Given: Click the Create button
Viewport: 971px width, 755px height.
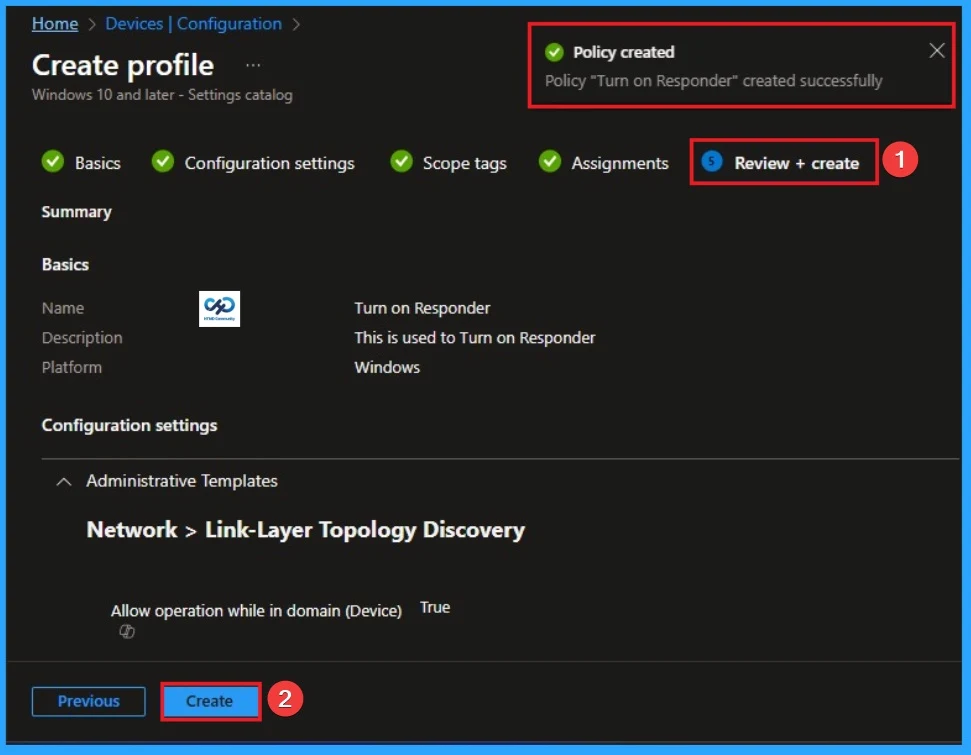Looking at the screenshot, I should (x=210, y=701).
